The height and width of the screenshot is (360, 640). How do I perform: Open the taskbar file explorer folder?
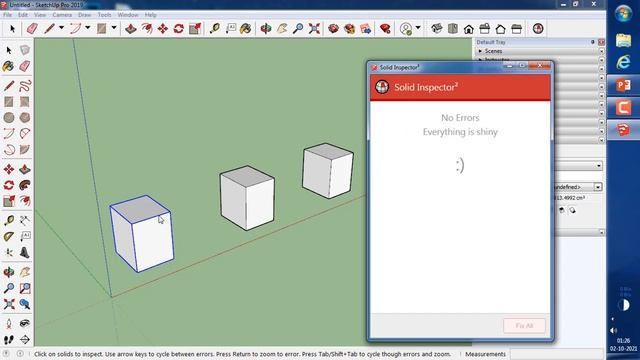point(623,40)
